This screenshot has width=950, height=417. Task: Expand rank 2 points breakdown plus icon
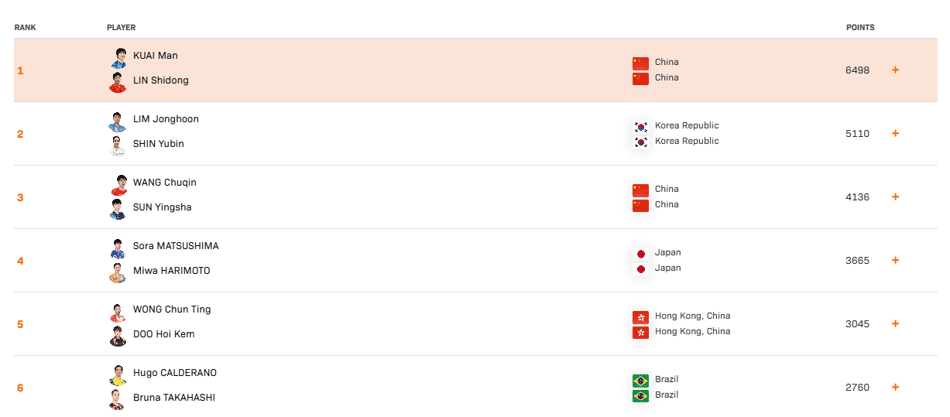[x=895, y=133]
